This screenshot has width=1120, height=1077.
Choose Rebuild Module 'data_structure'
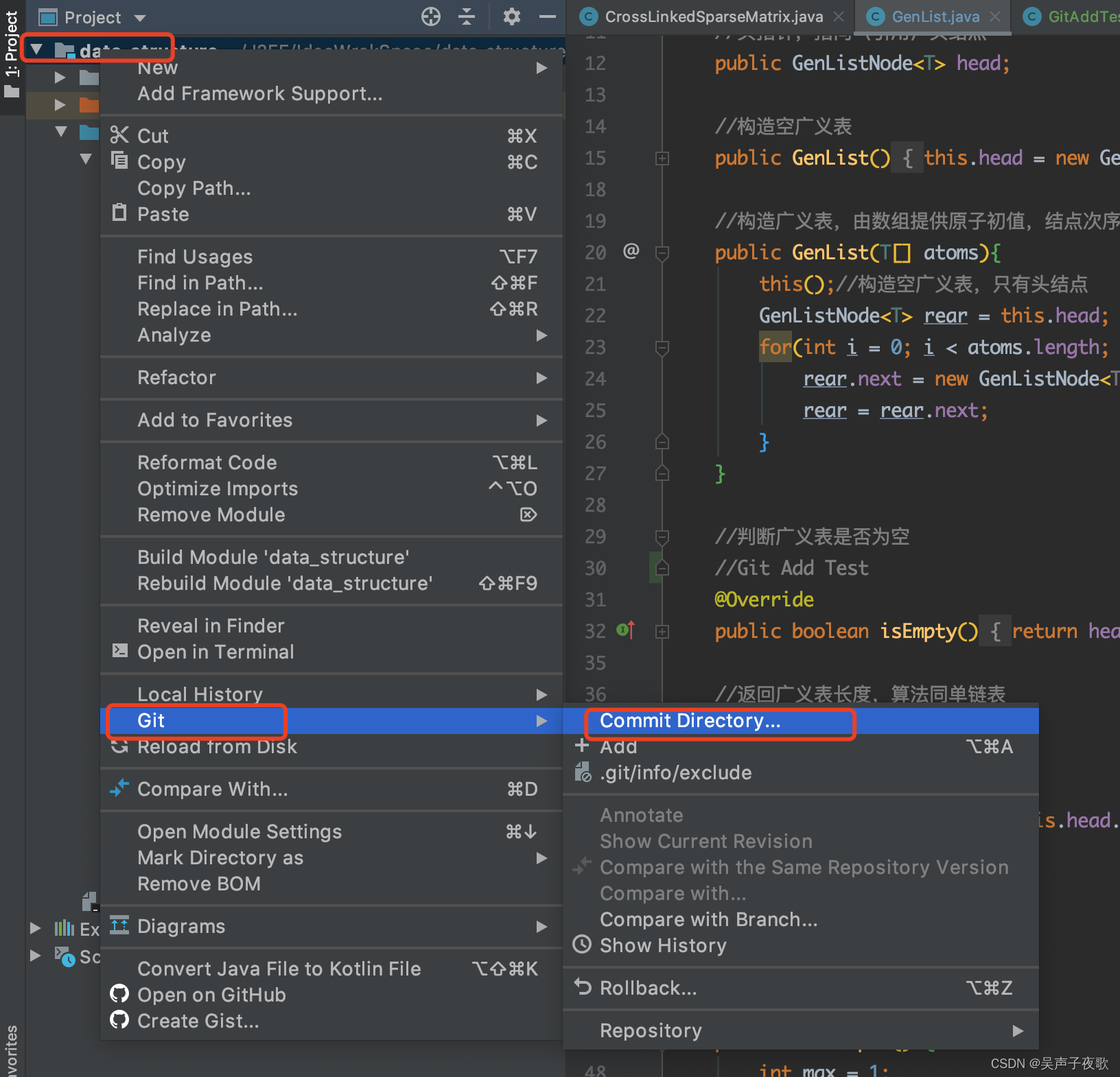pos(331,583)
